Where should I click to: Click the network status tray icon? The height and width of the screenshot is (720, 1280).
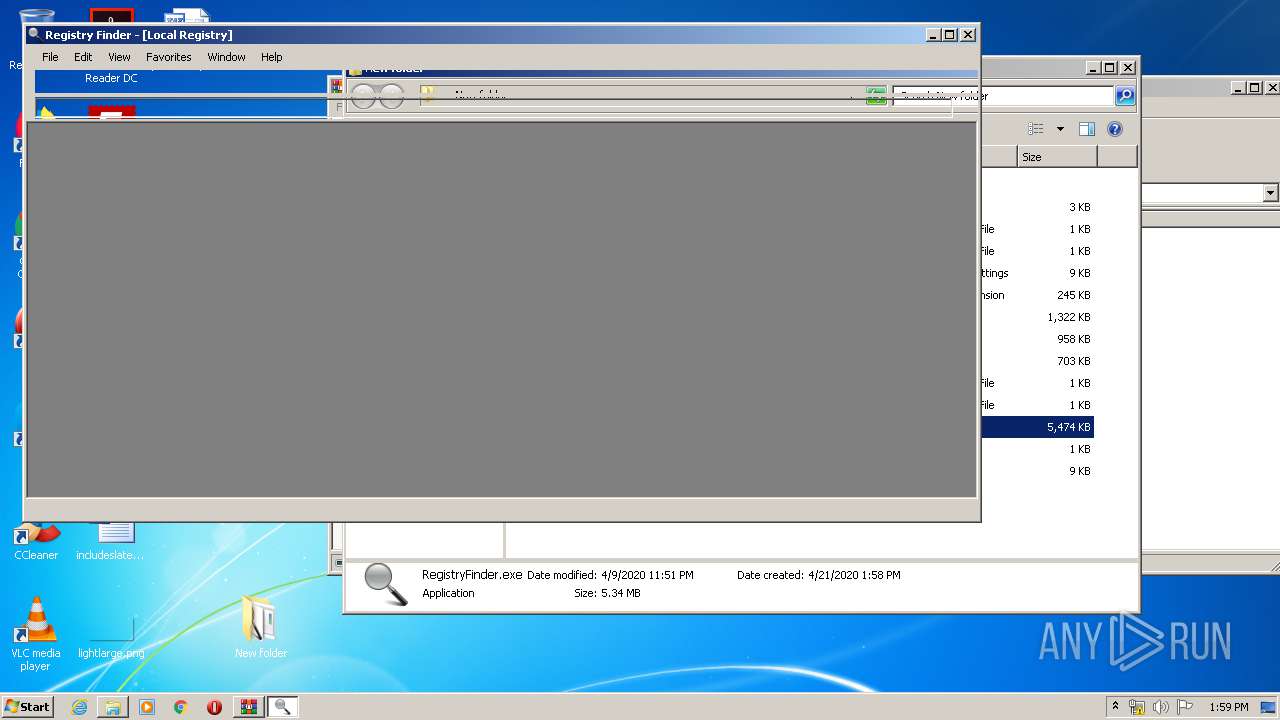coord(1137,707)
